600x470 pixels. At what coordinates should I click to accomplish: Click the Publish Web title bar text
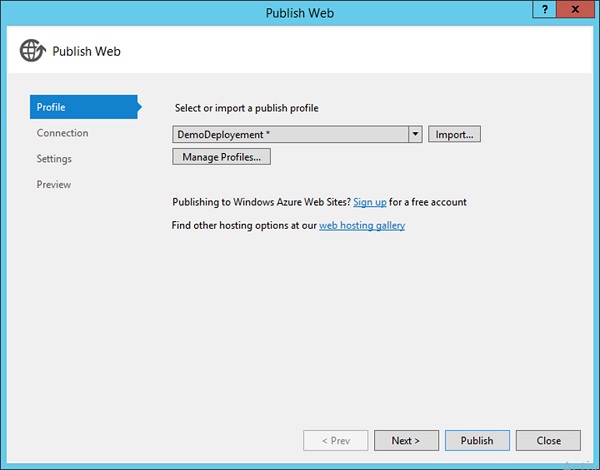(300, 12)
